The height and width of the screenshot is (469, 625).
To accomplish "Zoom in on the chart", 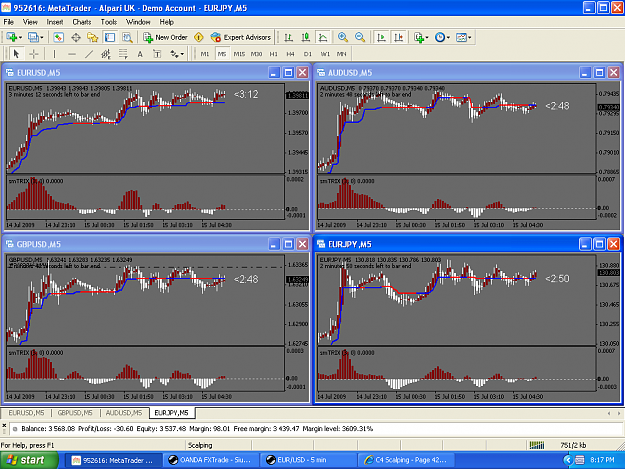I will [x=343, y=37].
